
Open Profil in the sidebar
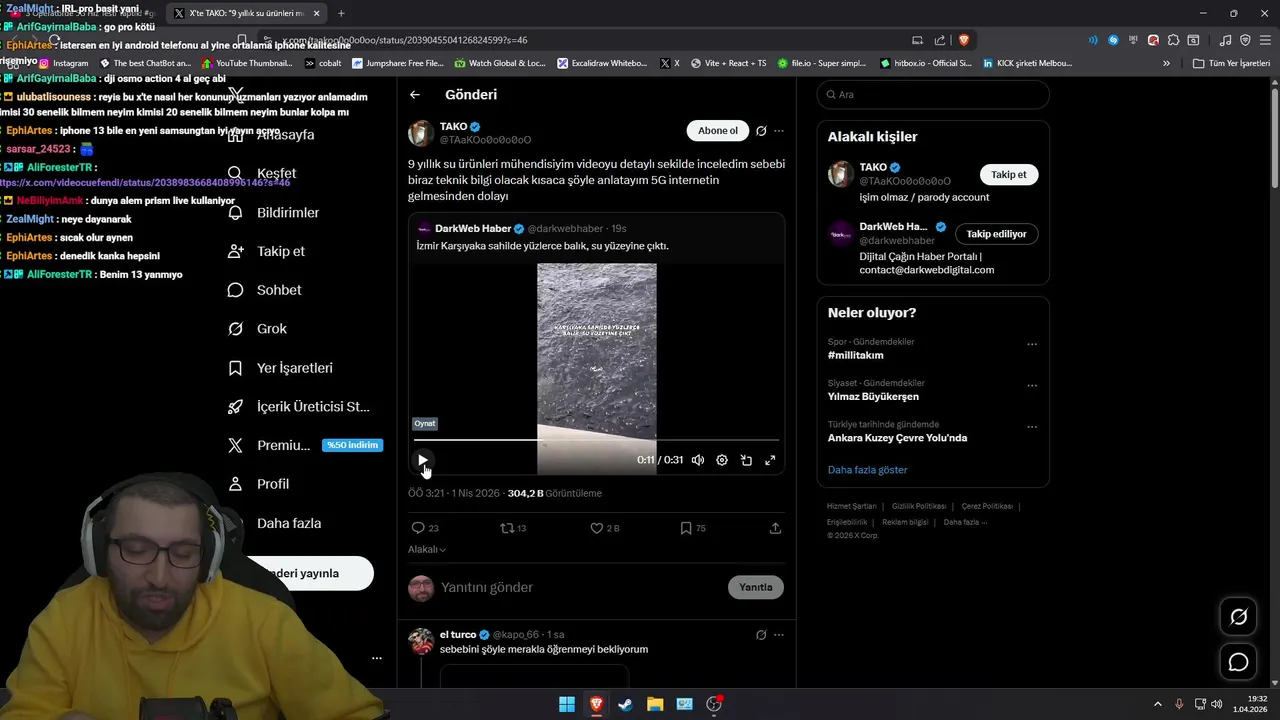[258, 484]
